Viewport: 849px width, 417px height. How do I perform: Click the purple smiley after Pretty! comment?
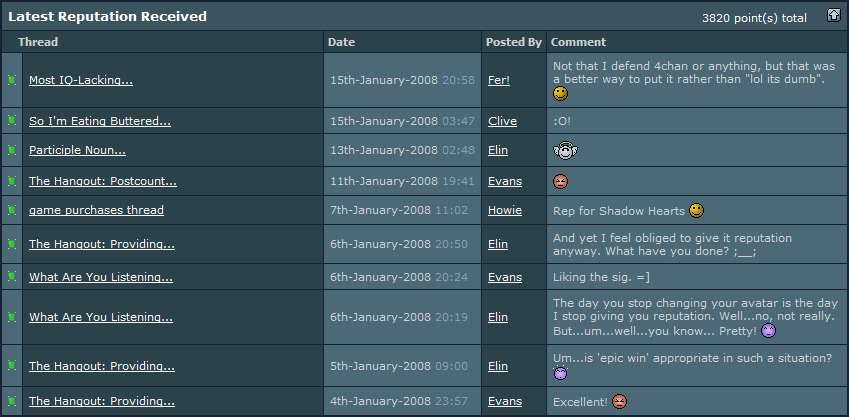pyautogui.click(x=768, y=330)
